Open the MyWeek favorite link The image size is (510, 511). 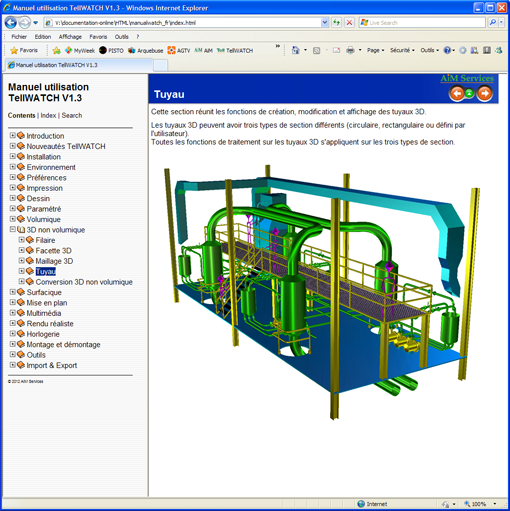80,50
